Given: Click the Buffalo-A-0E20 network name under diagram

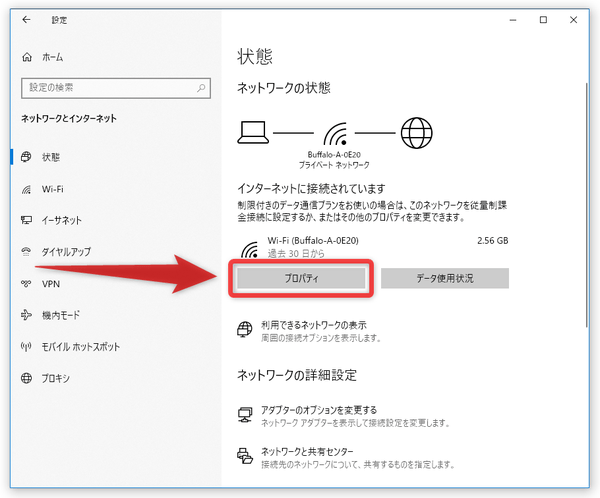Looking at the screenshot, I should point(334,155).
